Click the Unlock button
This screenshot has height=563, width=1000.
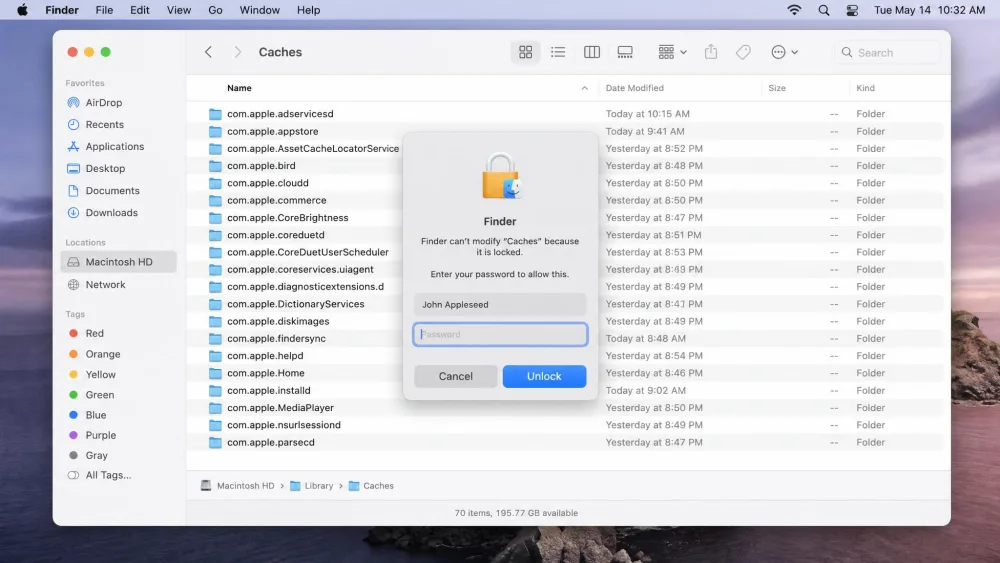point(544,376)
